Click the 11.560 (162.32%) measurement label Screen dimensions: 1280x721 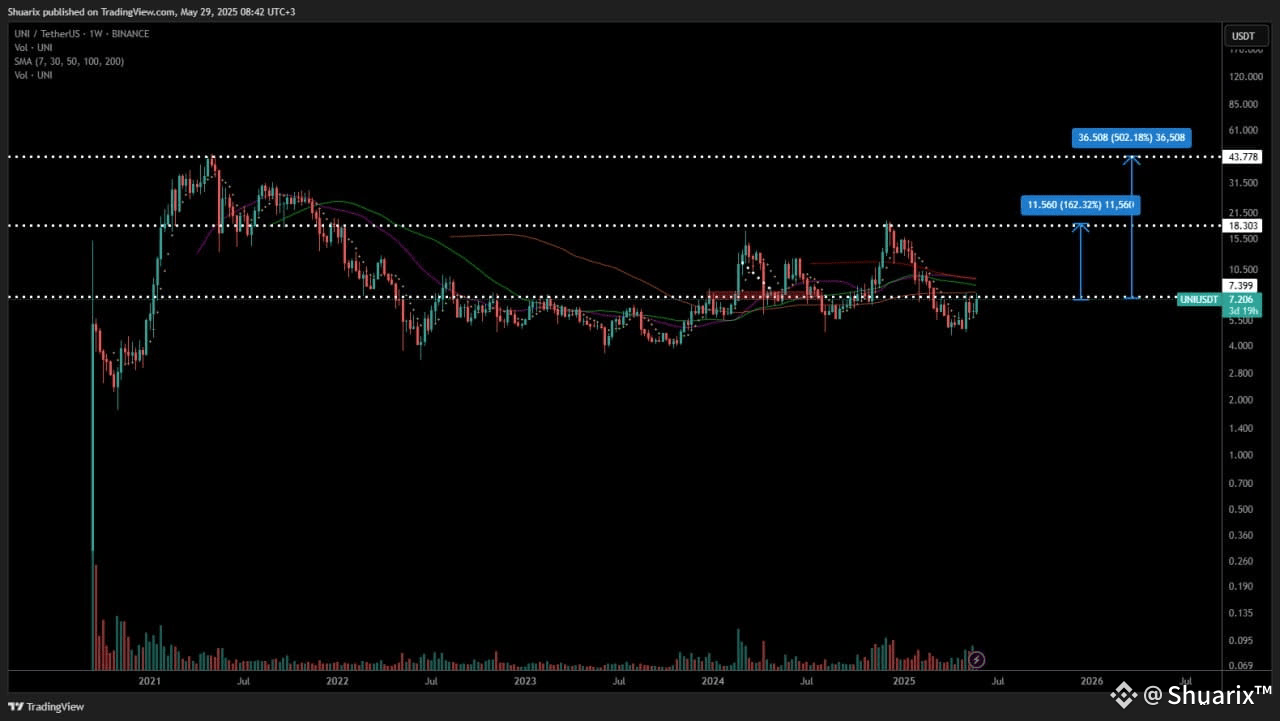[x=1080, y=205]
